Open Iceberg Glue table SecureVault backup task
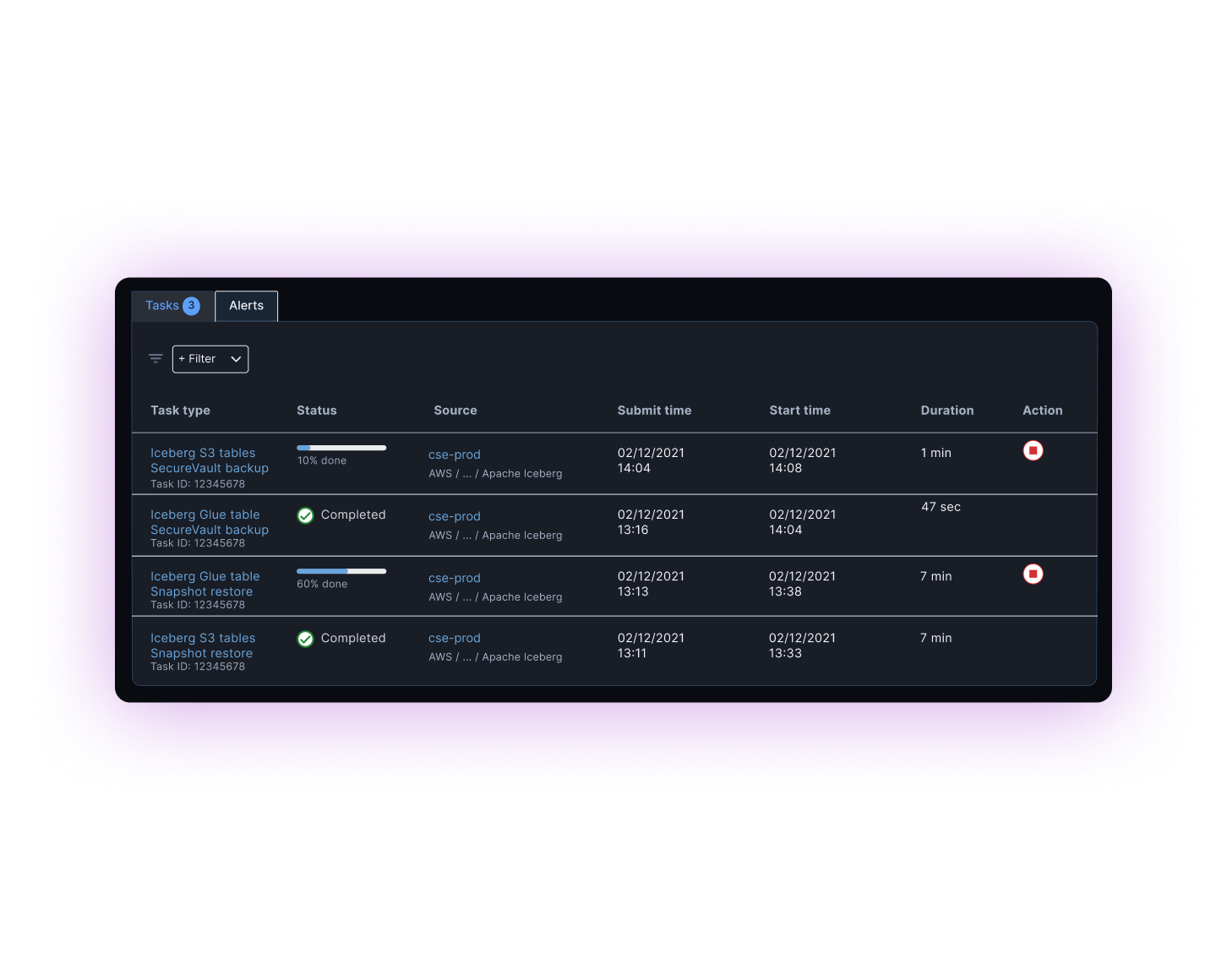The width and height of the screenshot is (1227, 980). click(209, 522)
